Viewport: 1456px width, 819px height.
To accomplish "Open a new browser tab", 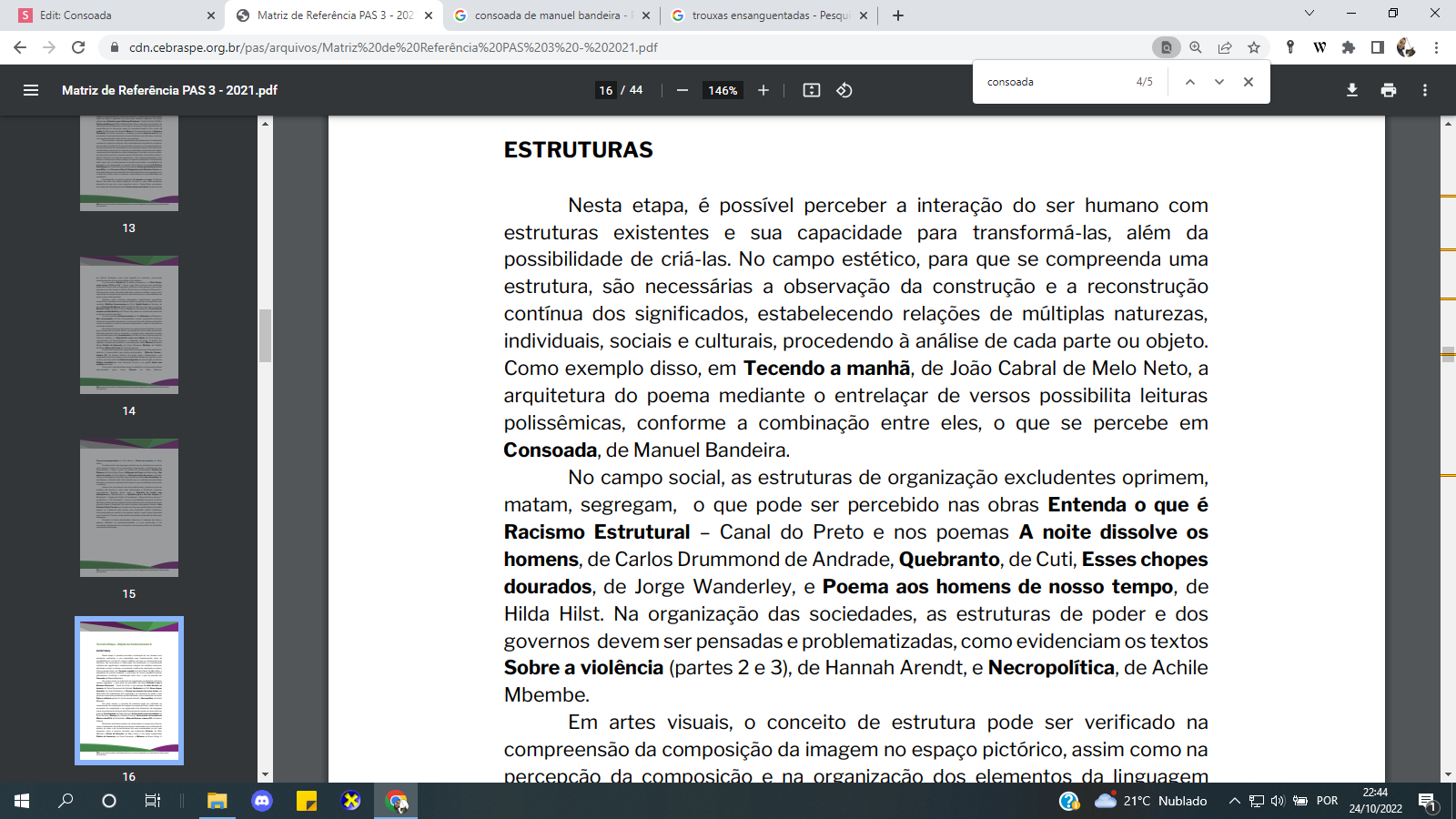I will point(898,15).
